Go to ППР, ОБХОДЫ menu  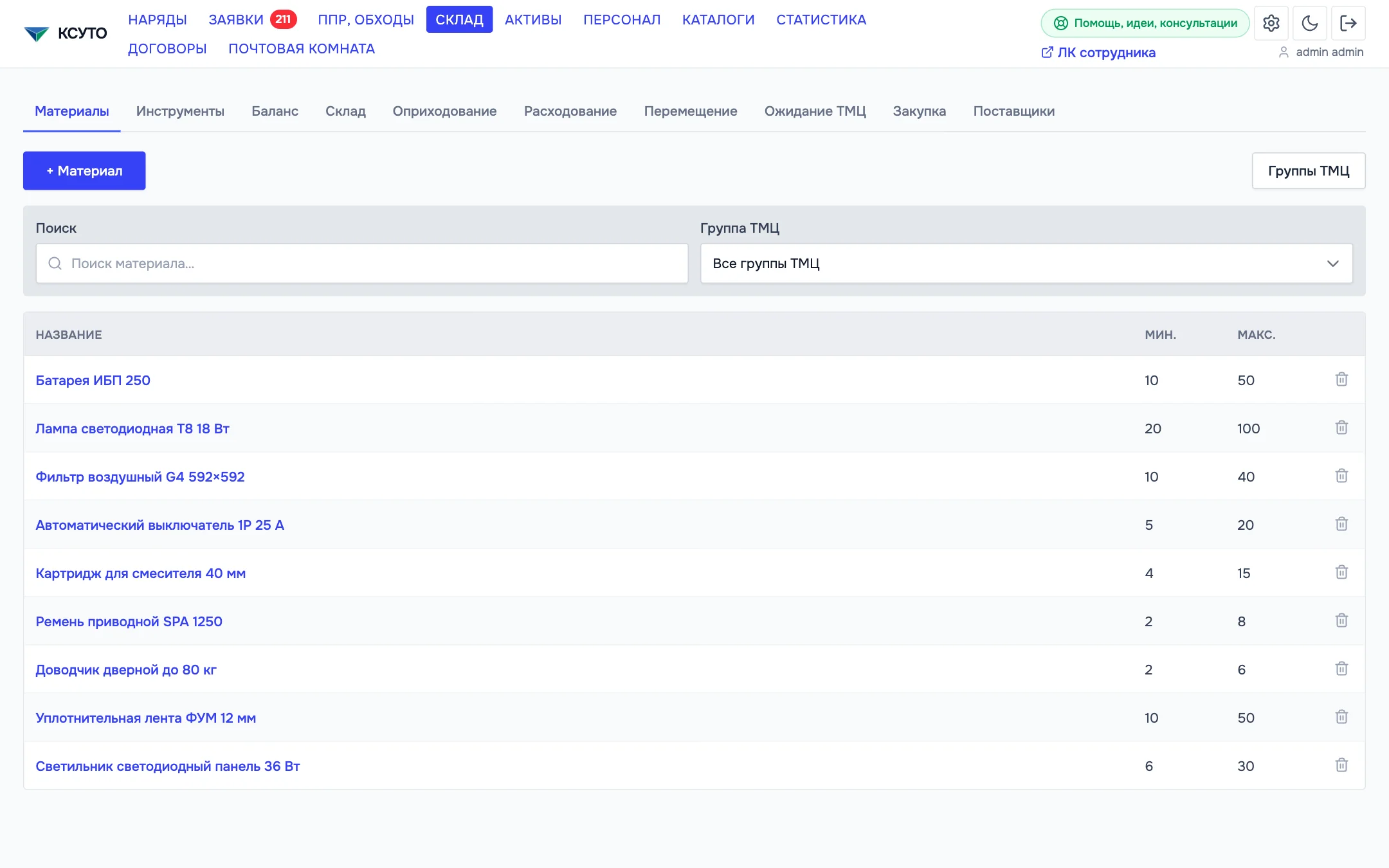pos(366,20)
